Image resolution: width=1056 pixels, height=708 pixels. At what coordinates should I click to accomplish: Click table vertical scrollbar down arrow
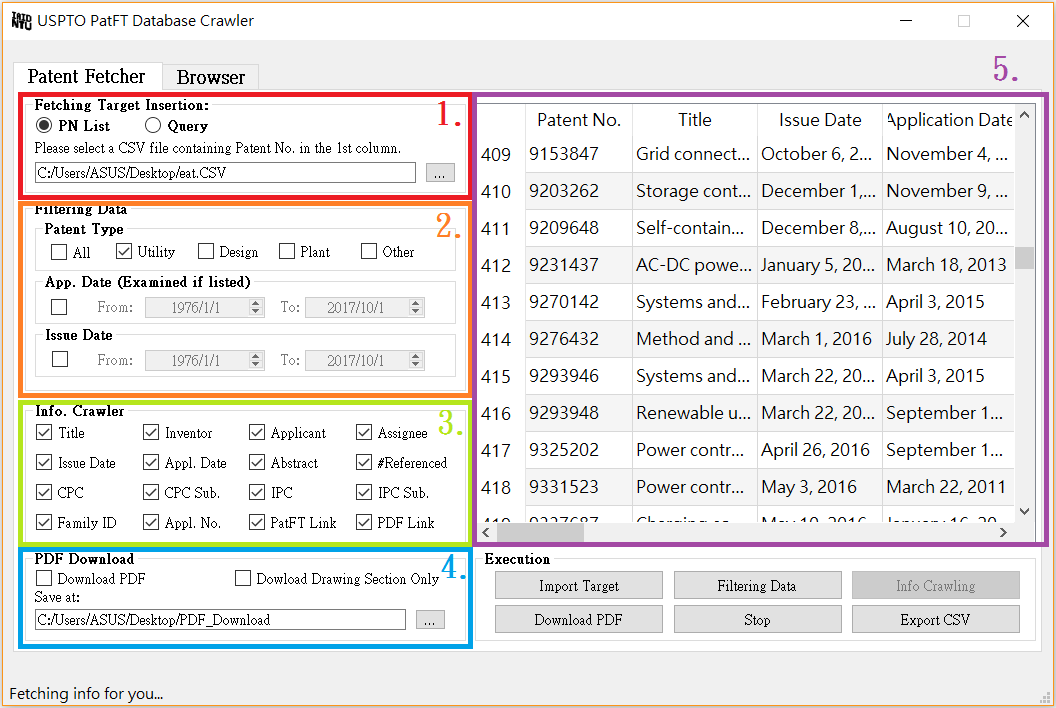point(1024,511)
